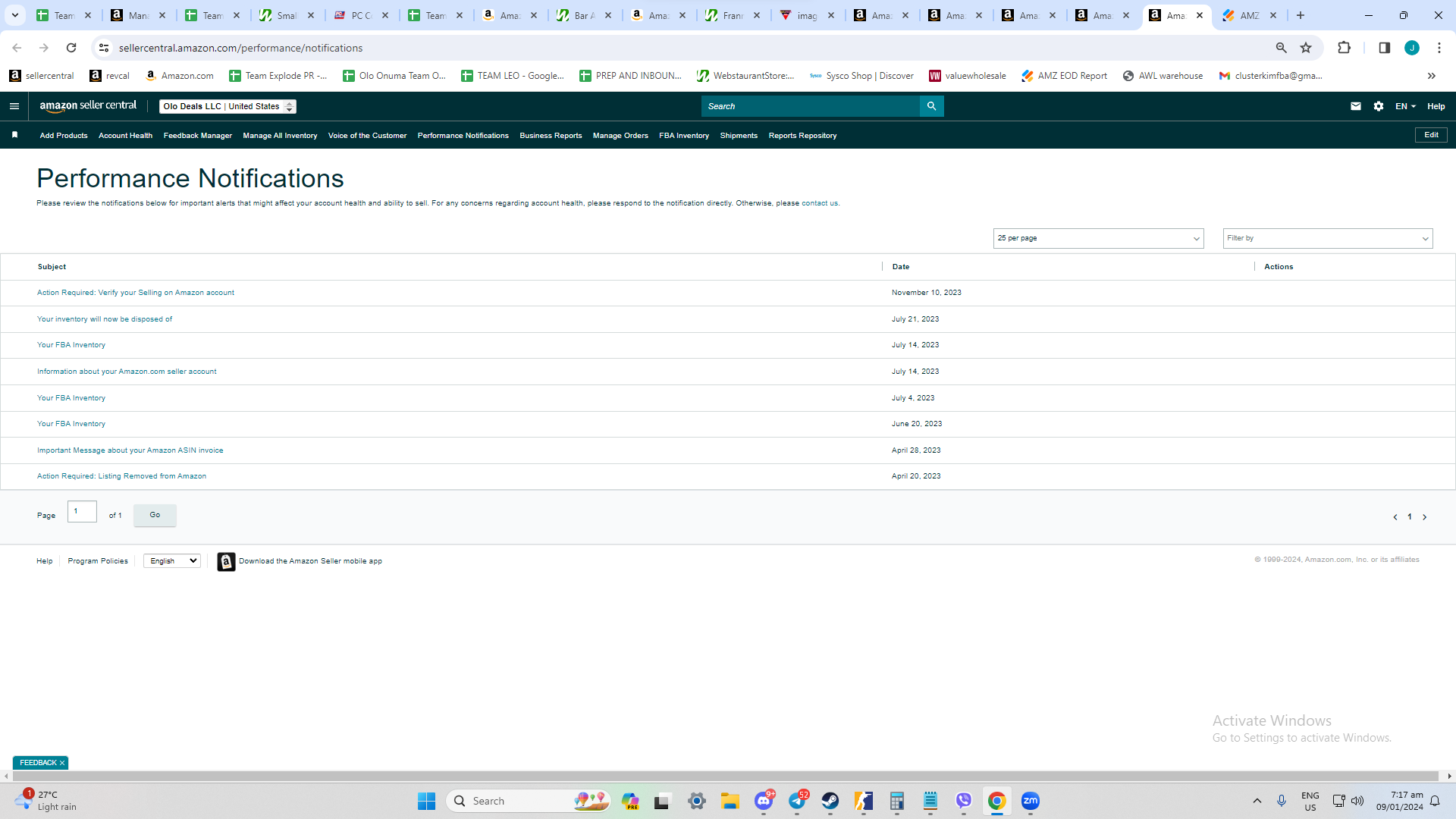Click the Amazon Seller Central logo
This screenshot has width=1456, height=819.
(88, 106)
